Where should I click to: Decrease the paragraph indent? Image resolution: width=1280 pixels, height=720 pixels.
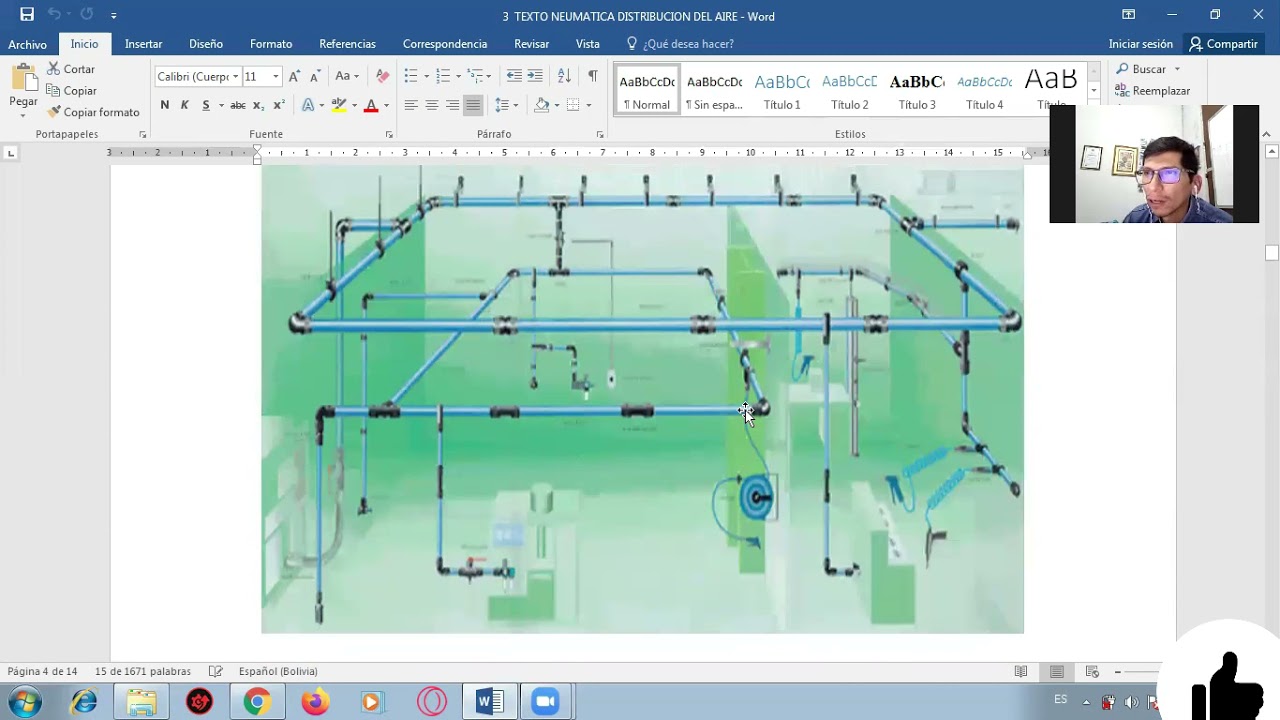[x=514, y=76]
